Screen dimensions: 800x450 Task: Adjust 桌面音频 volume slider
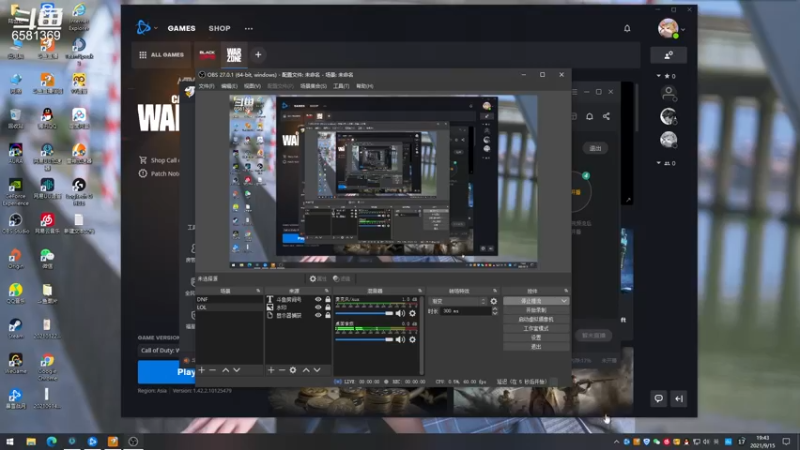coord(364,339)
